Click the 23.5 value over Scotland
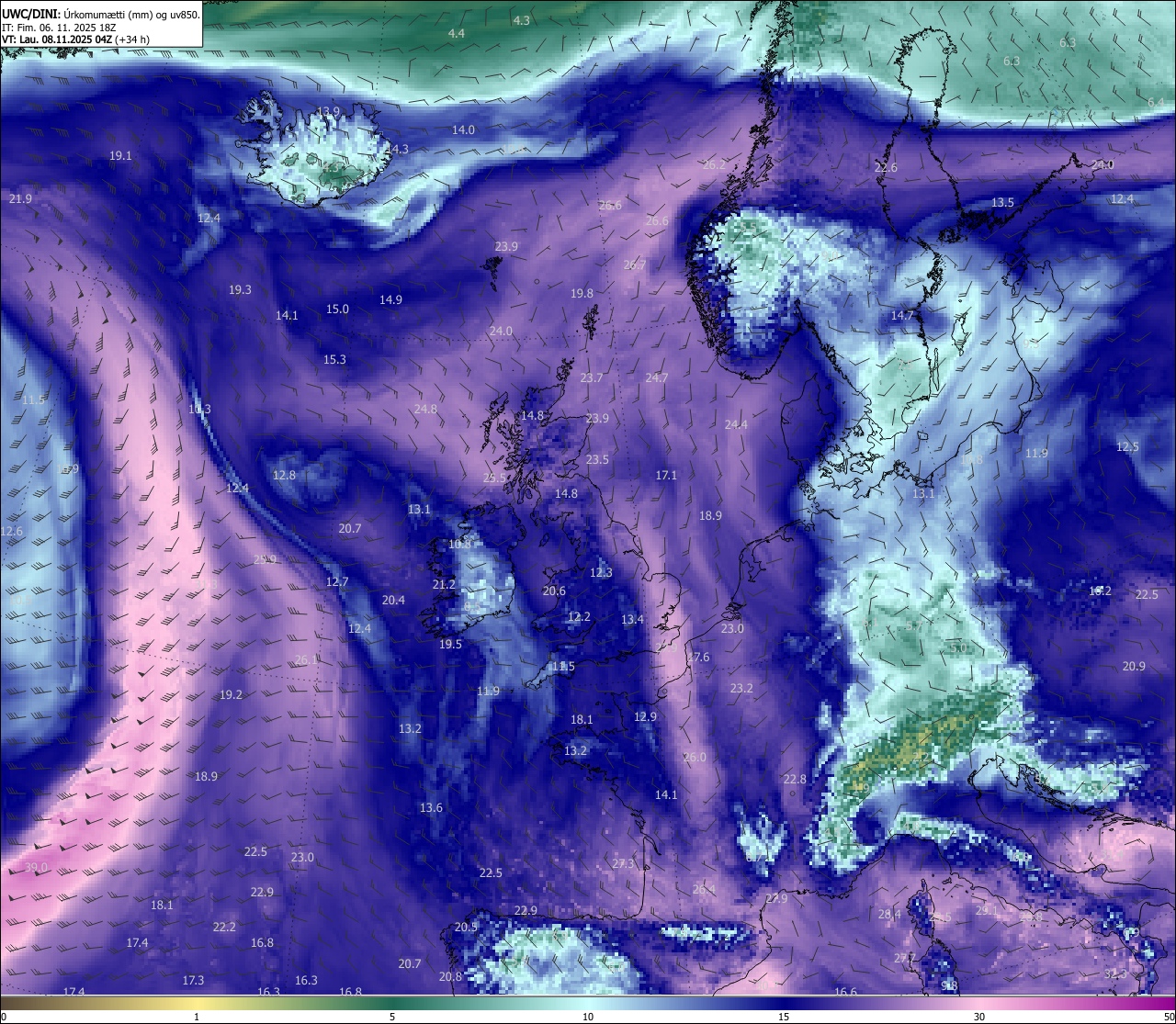1176x1024 pixels. pos(597,460)
